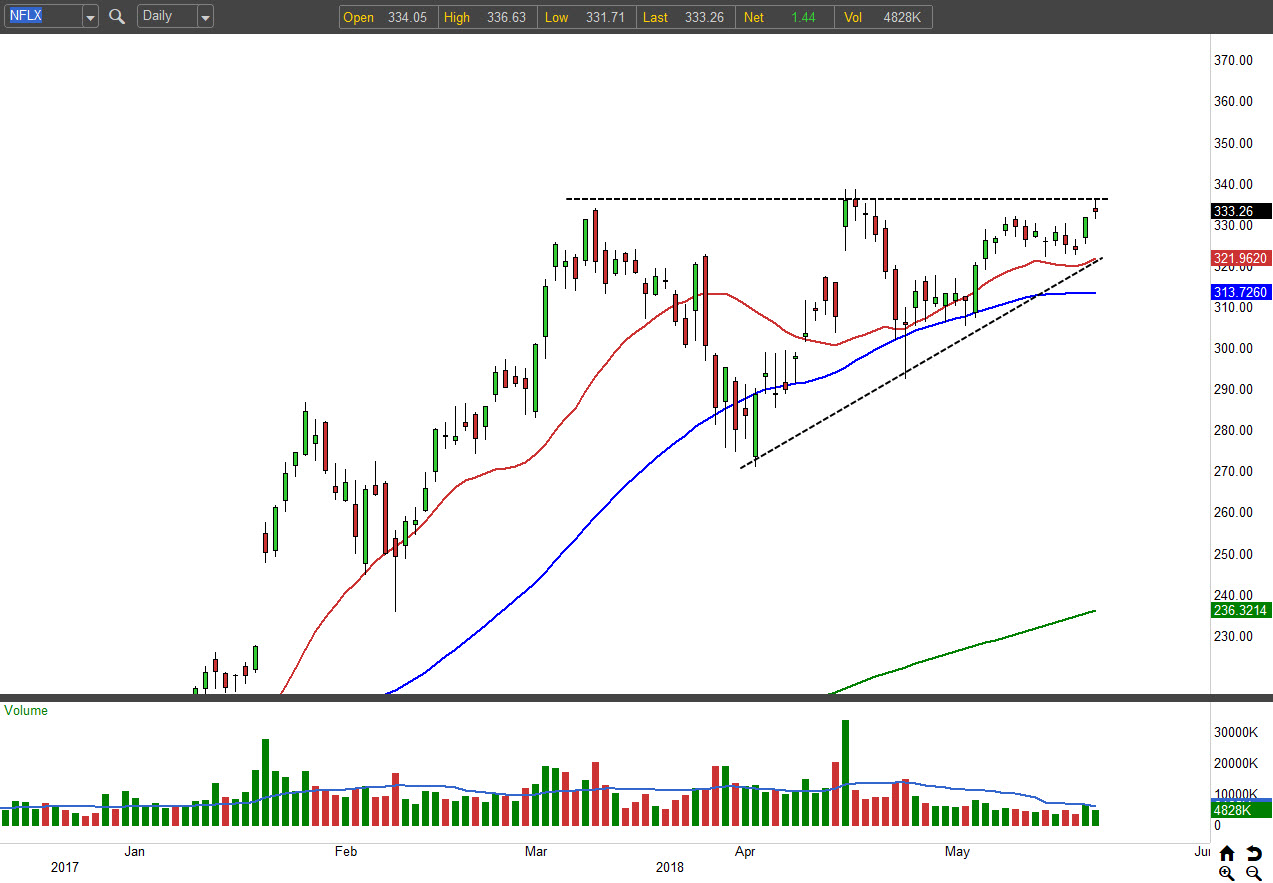Open the NFLX symbol dropdown arrow
The width and height of the screenshot is (1273, 883).
point(90,17)
